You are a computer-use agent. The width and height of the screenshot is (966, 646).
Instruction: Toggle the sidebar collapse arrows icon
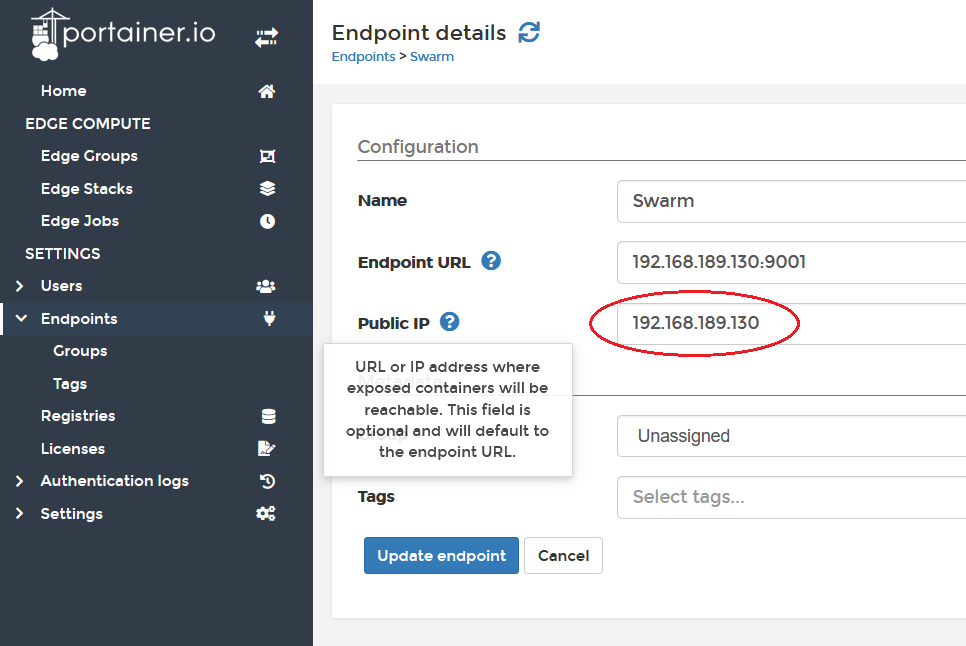265,38
